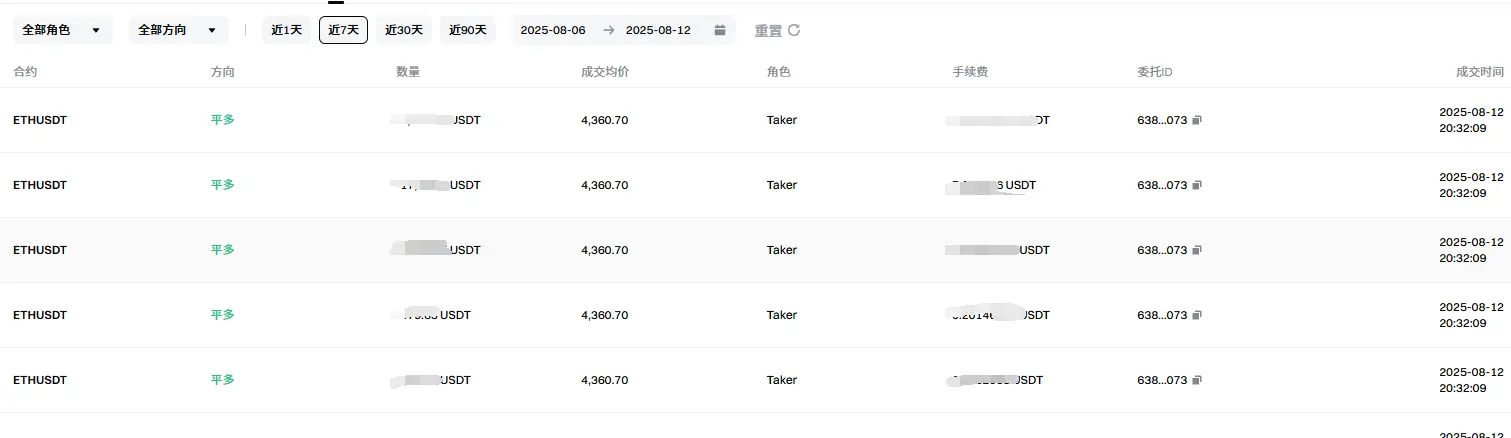This screenshot has height=438, width=1511.
Task: Click the 手续费 column header
Action: pyautogui.click(x=971, y=72)
